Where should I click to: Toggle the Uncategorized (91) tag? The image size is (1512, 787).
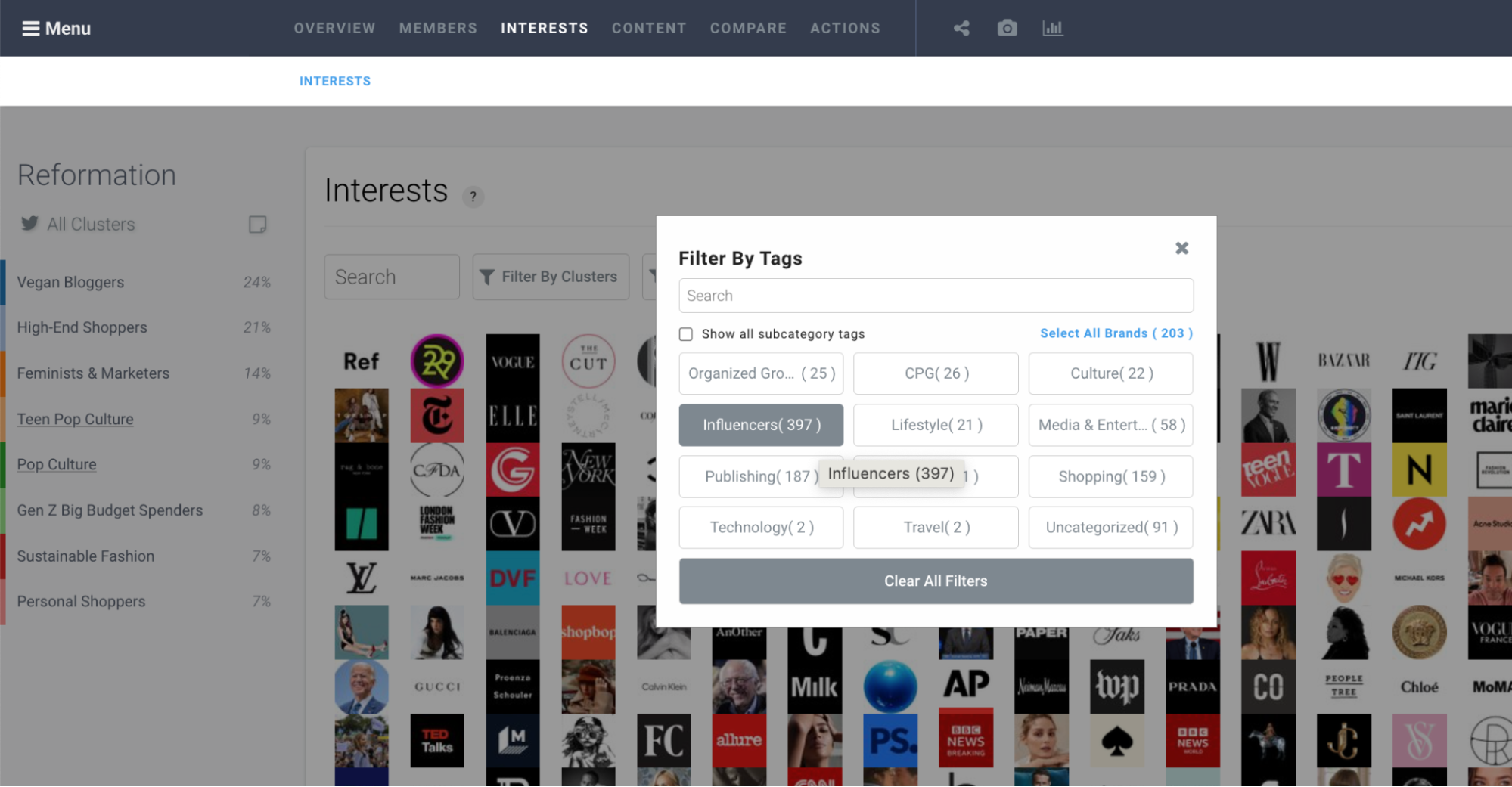1110,528
